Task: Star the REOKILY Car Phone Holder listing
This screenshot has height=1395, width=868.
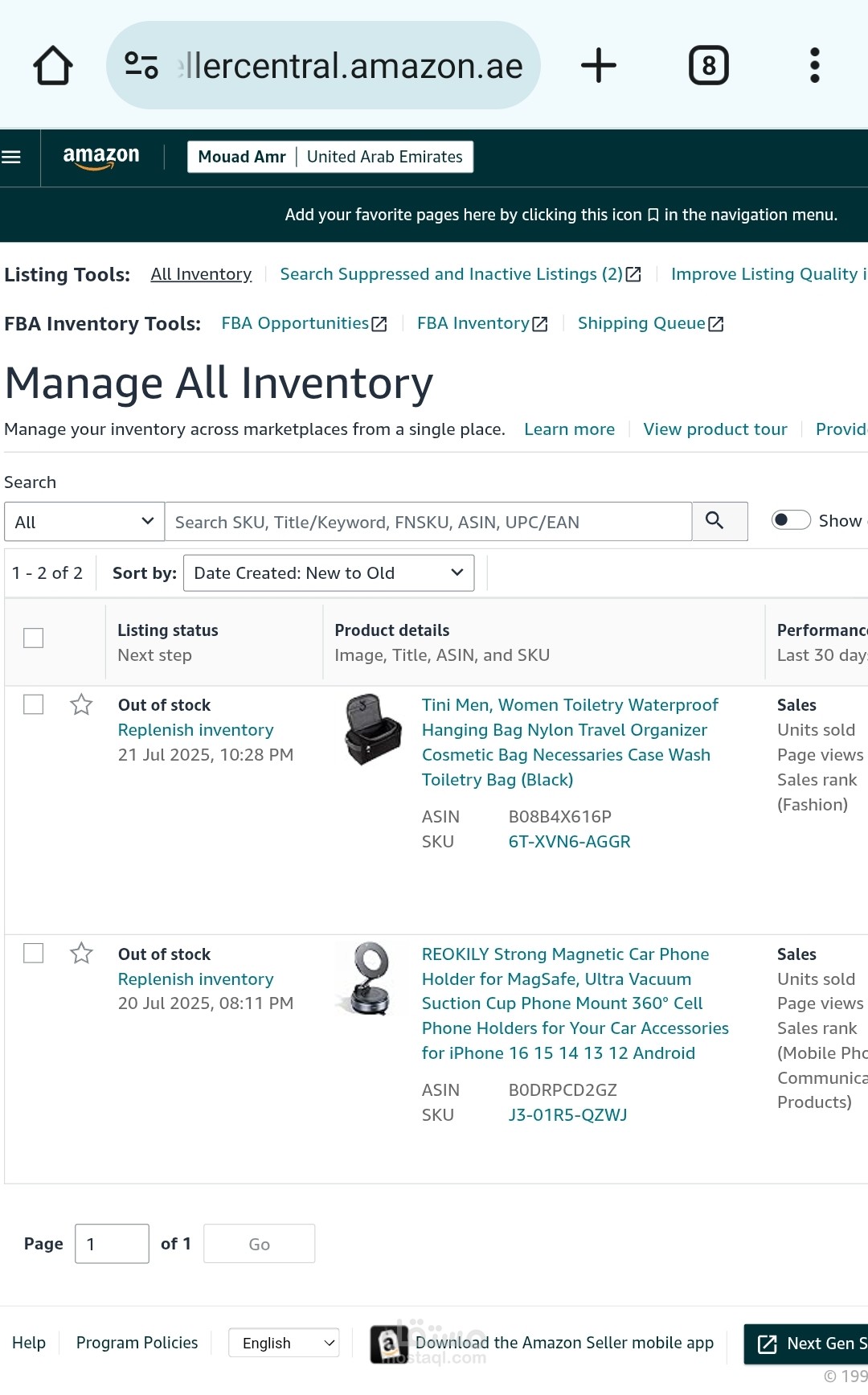Action: [x=81, y=954]
